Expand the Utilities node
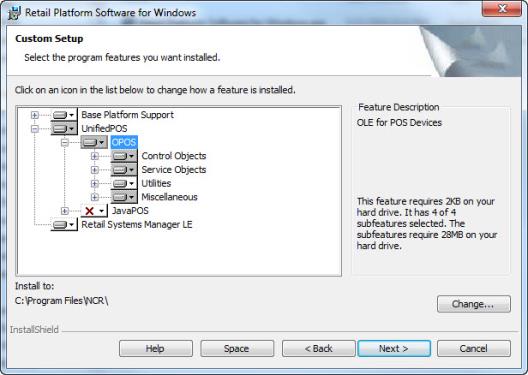 [95, 183]
